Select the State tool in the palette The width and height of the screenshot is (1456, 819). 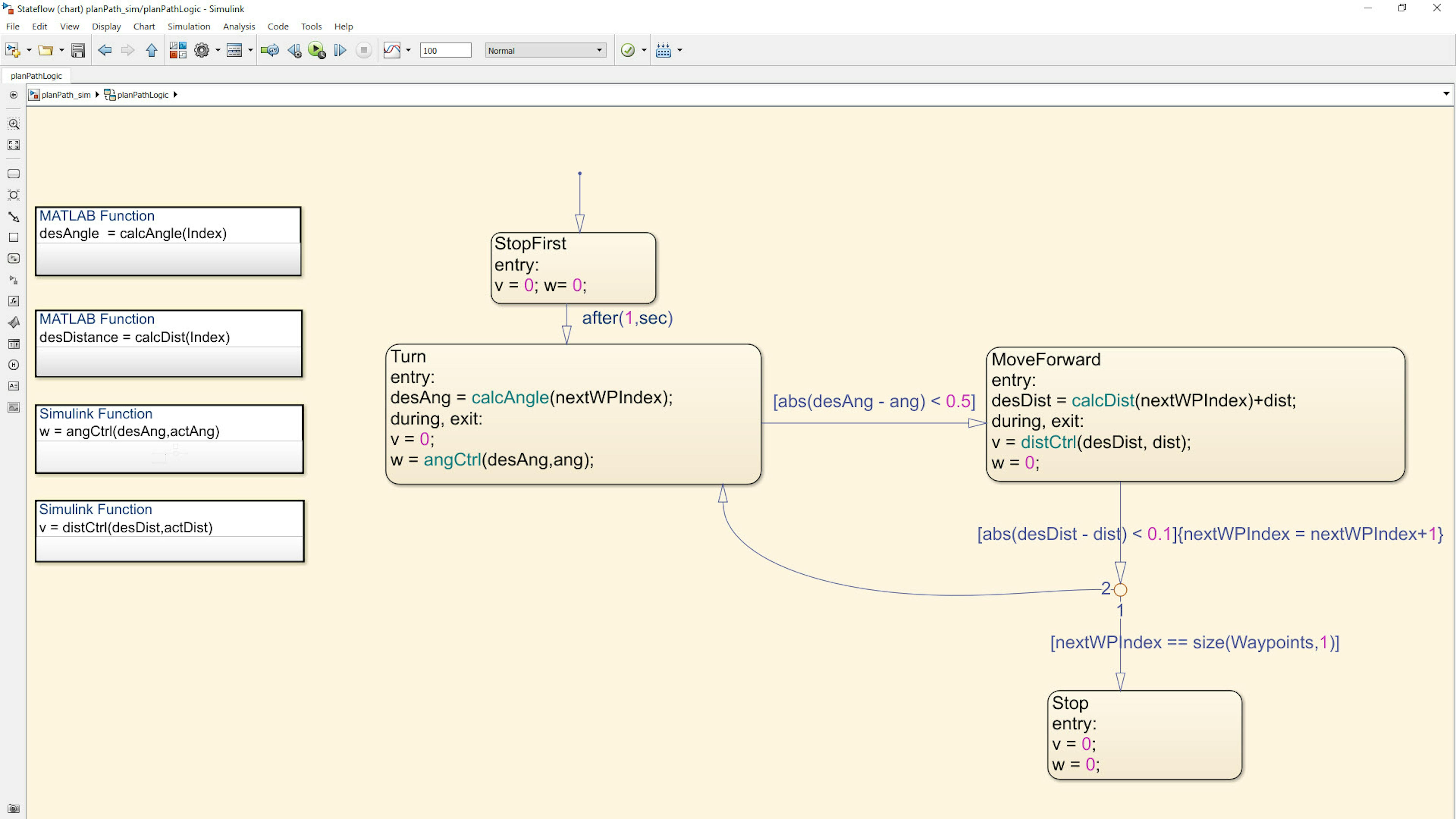[x=14, y=174]
